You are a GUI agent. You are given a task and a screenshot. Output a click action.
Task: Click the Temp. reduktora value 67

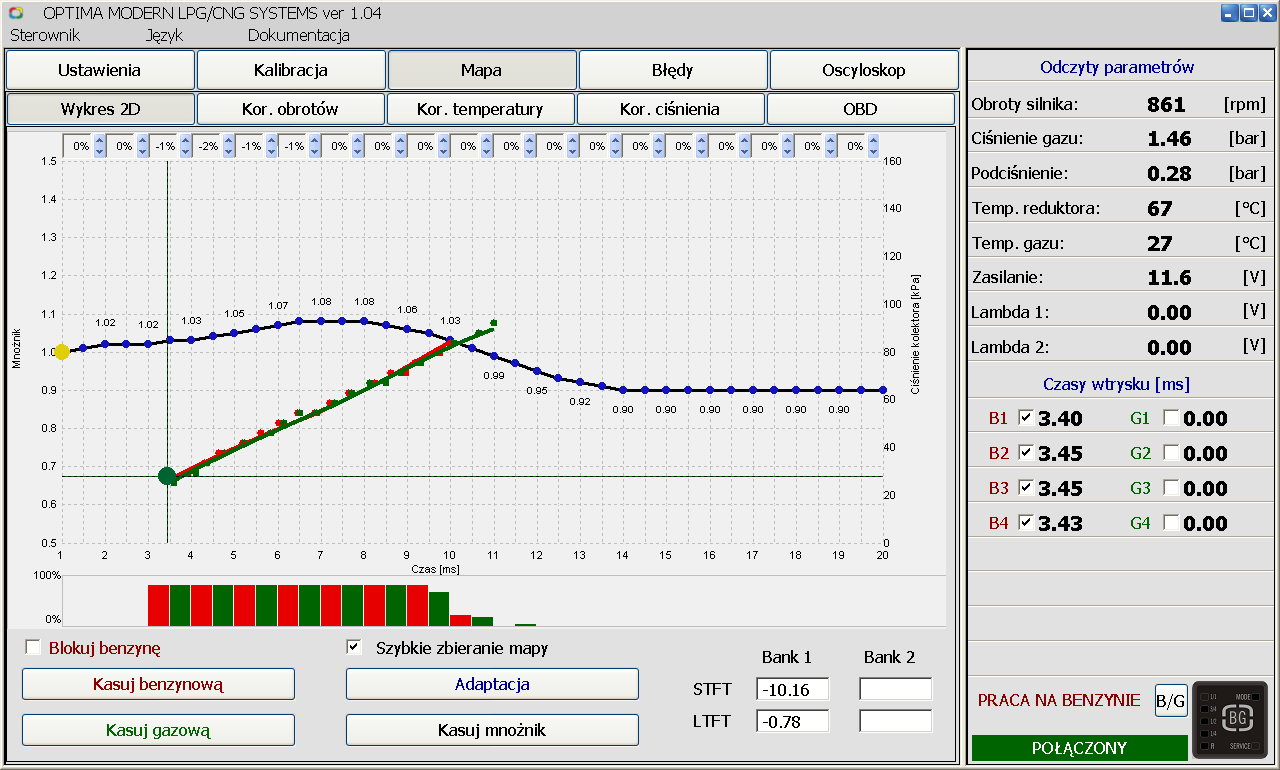pos(1159,209)
